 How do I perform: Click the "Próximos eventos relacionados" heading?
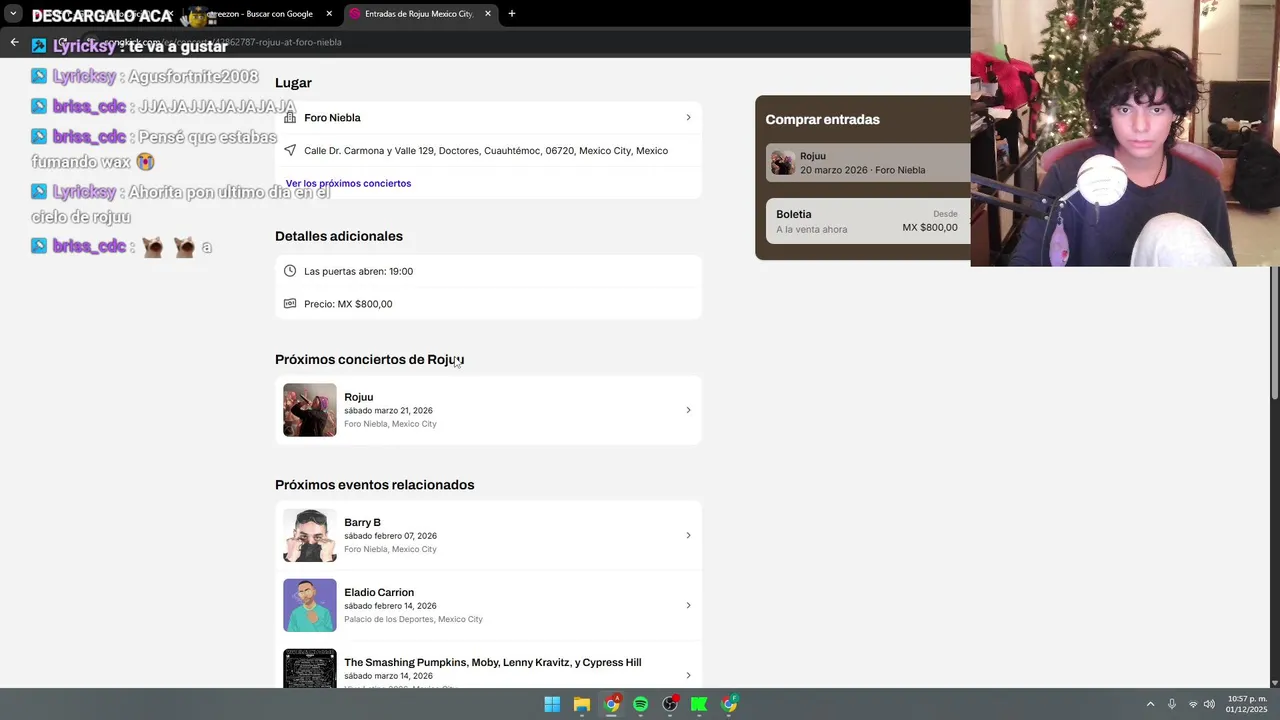coord(375,485)
